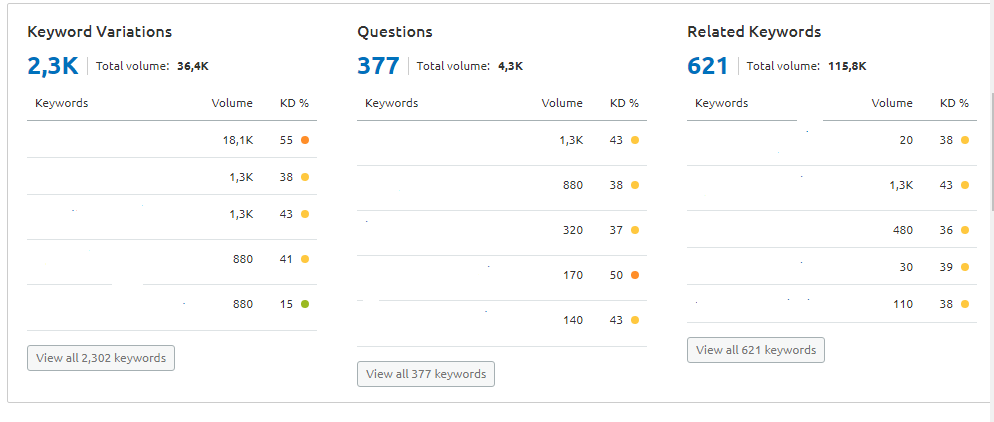Click the yellow KD dot beside 41
994x422 pixels.
coord(305,259)
